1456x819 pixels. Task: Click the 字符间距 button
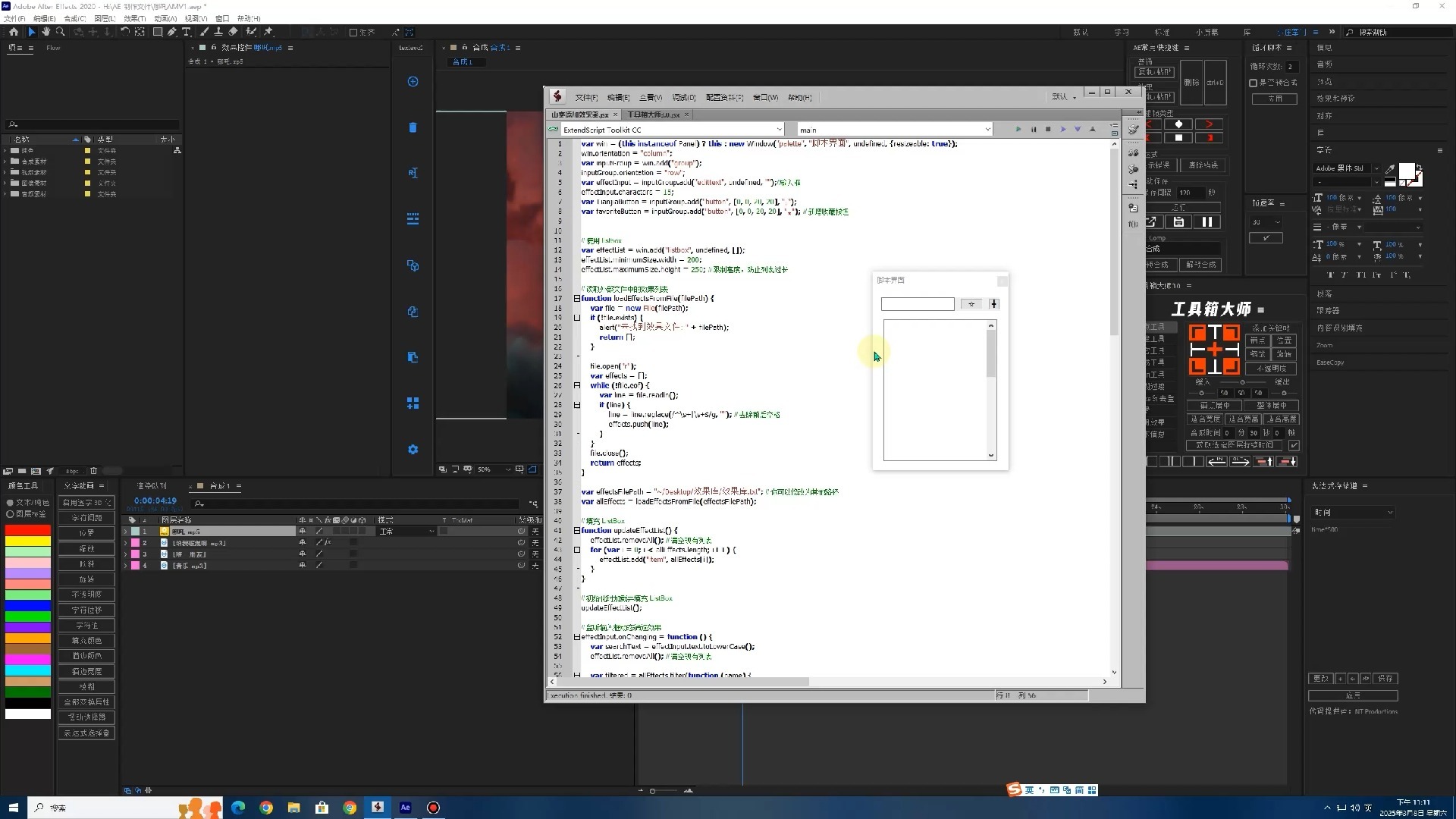pos(86,518)
